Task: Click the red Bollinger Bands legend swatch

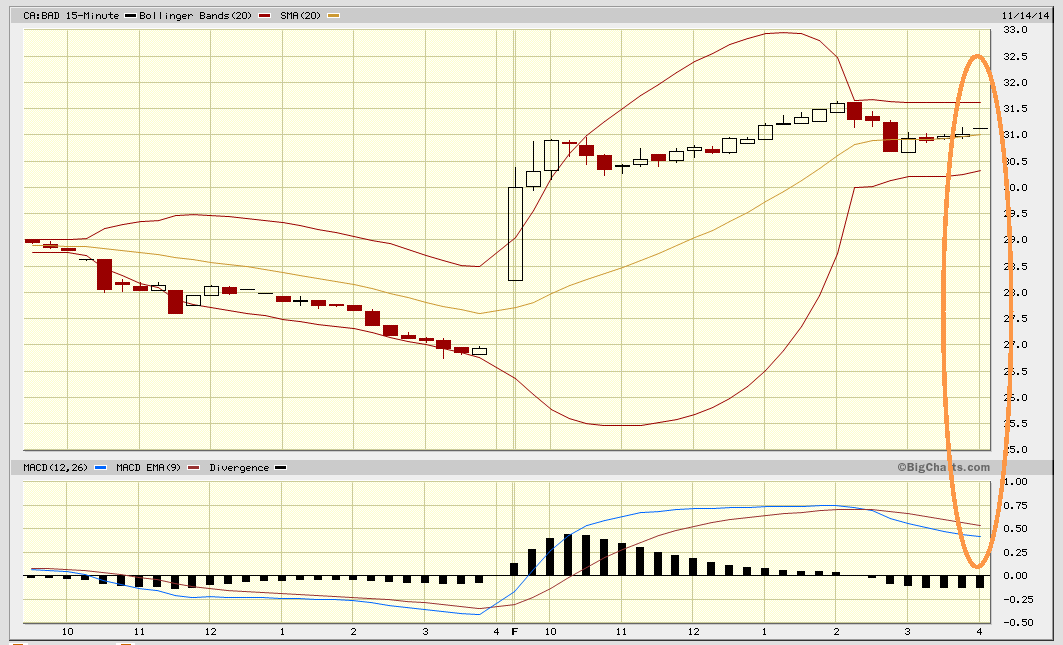Action: 264,16
